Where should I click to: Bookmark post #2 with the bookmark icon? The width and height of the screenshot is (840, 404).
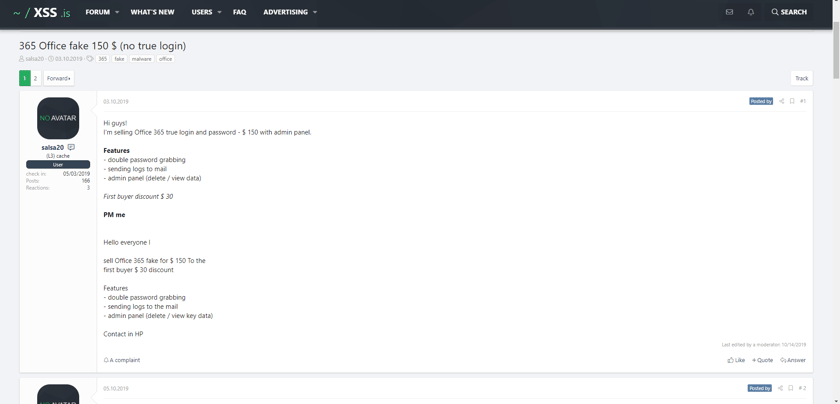[x=791, y=388]
